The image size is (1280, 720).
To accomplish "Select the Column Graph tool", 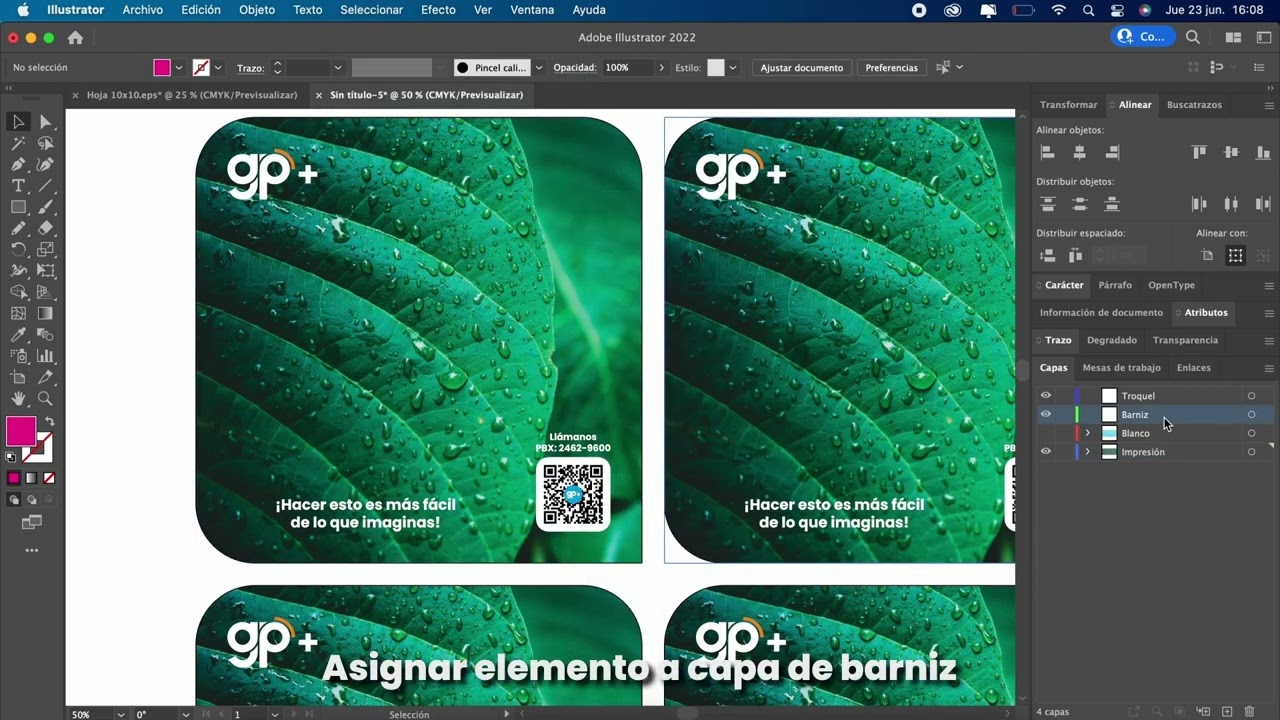I will (45, 356).
